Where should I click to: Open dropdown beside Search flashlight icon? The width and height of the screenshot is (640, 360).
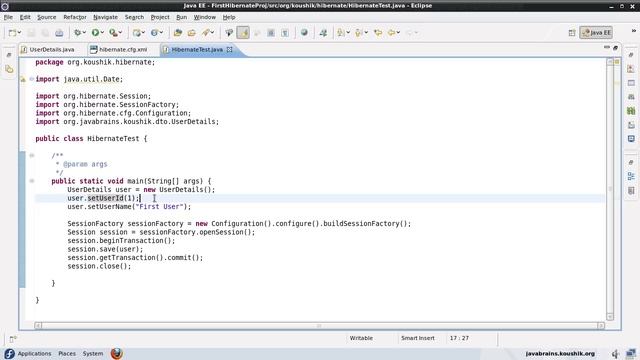pos(212,33)
